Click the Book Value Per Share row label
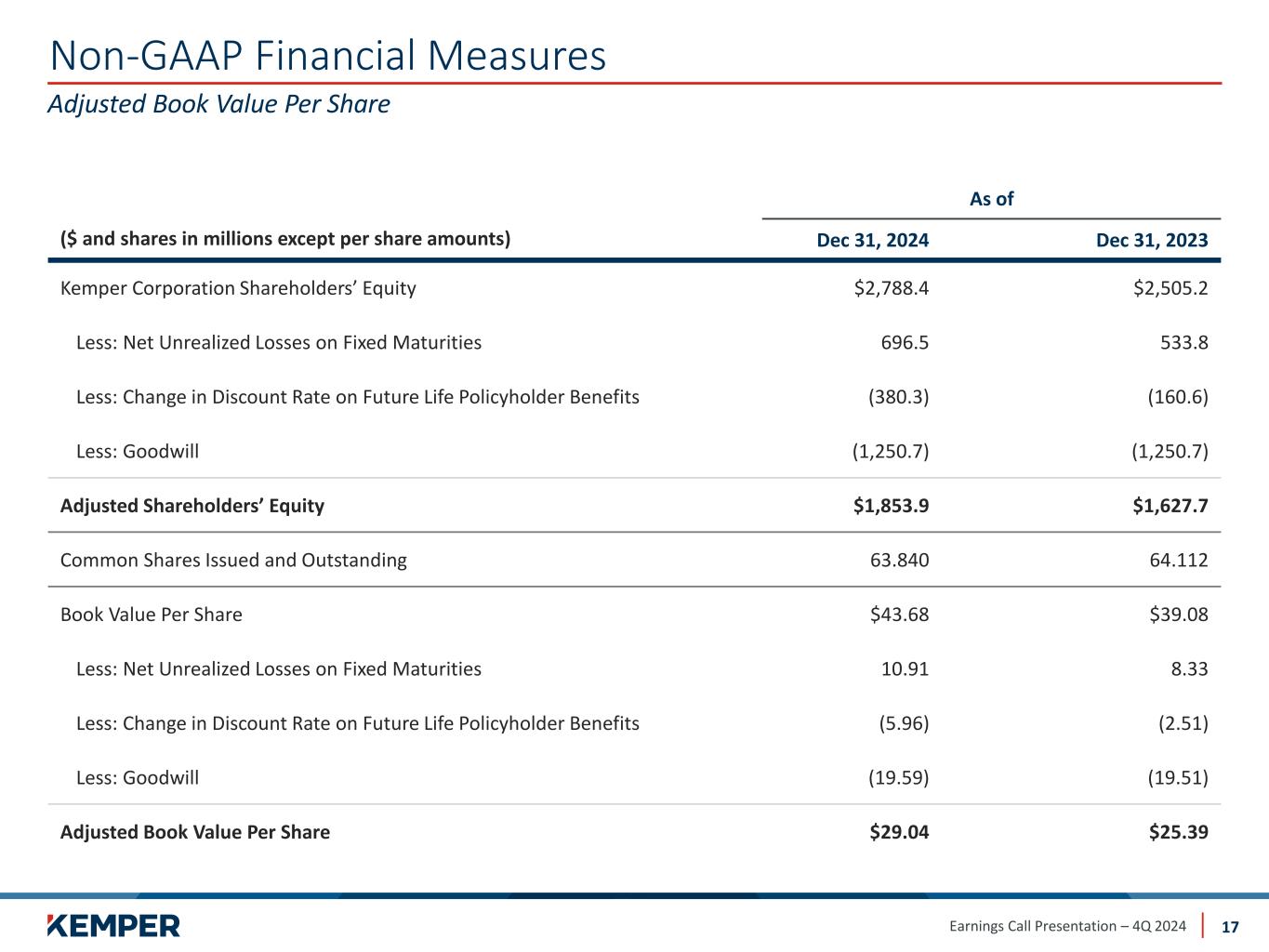 (x=152, y=615)
